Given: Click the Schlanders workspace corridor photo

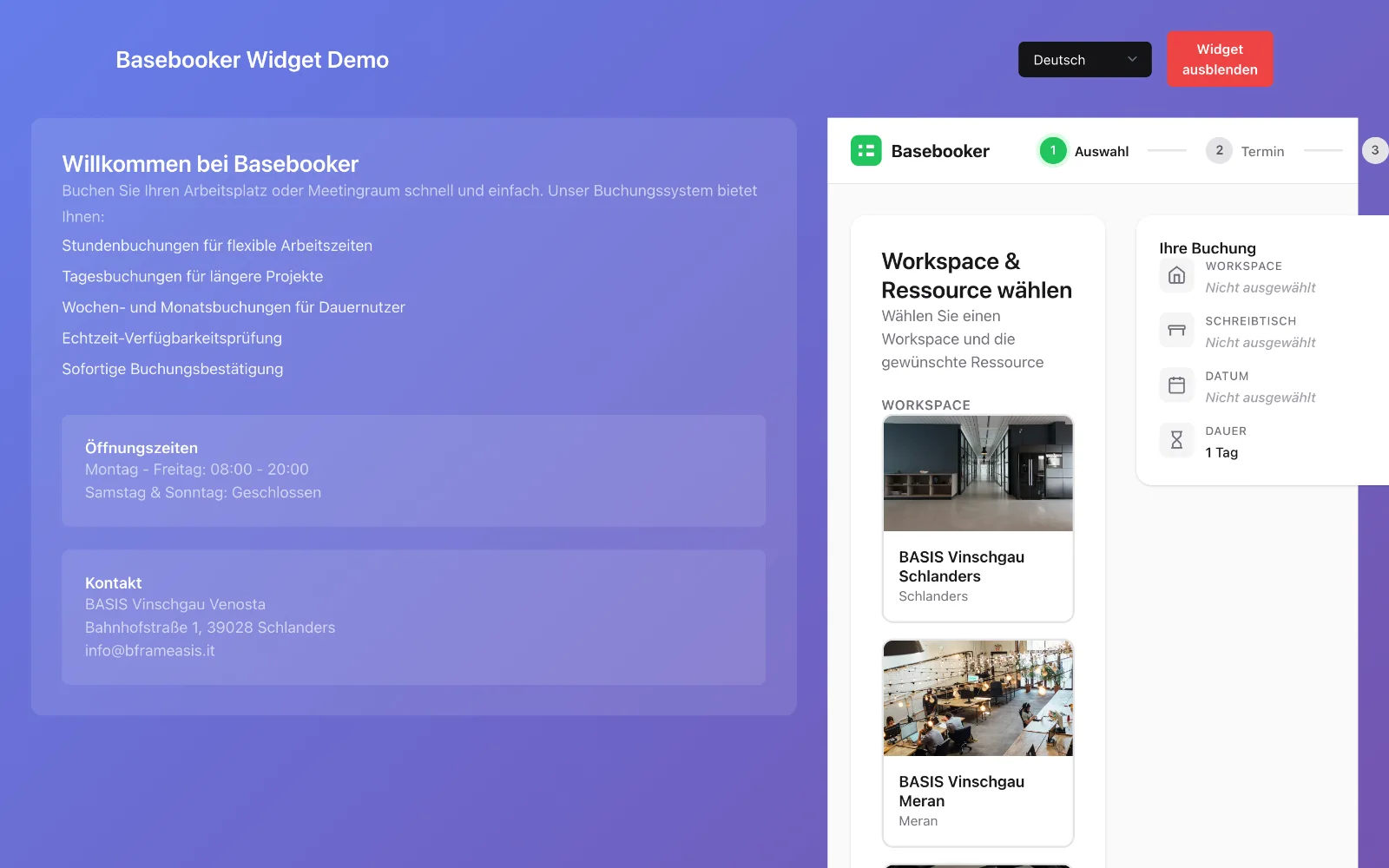Looking at the screenshot, I should coord(978,473).
